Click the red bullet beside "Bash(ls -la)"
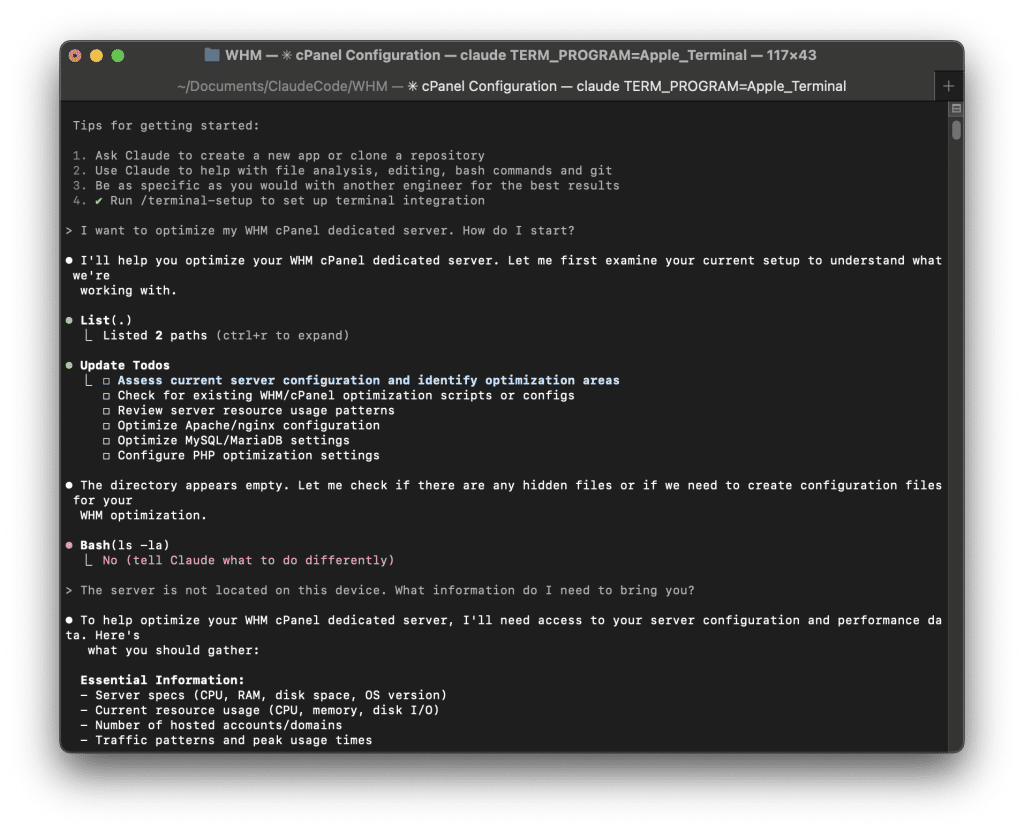 click(68, 545)
